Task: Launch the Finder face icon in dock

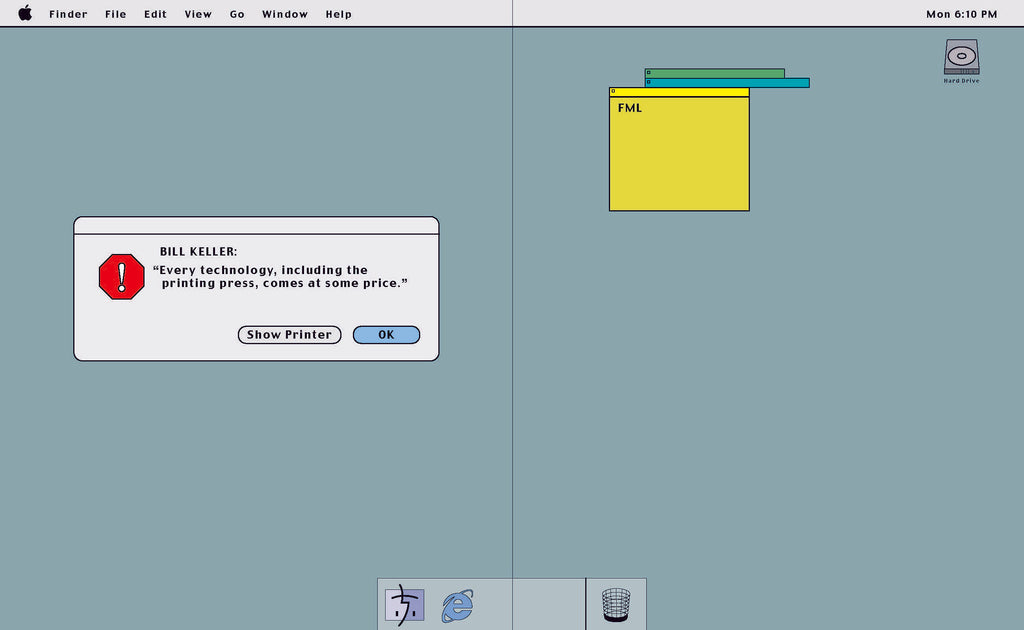Action: click(x=405, y=605)
